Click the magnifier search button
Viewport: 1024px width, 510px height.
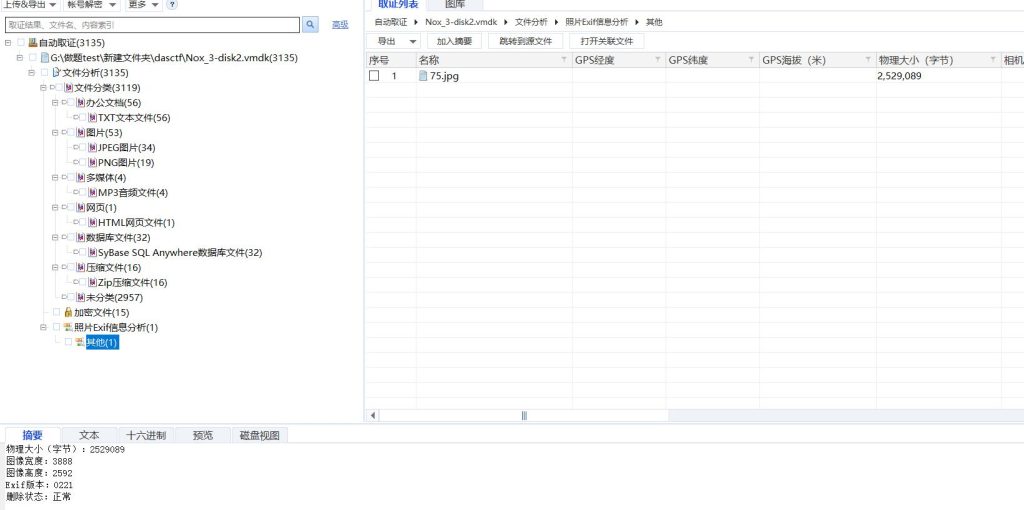coord(310,24)
